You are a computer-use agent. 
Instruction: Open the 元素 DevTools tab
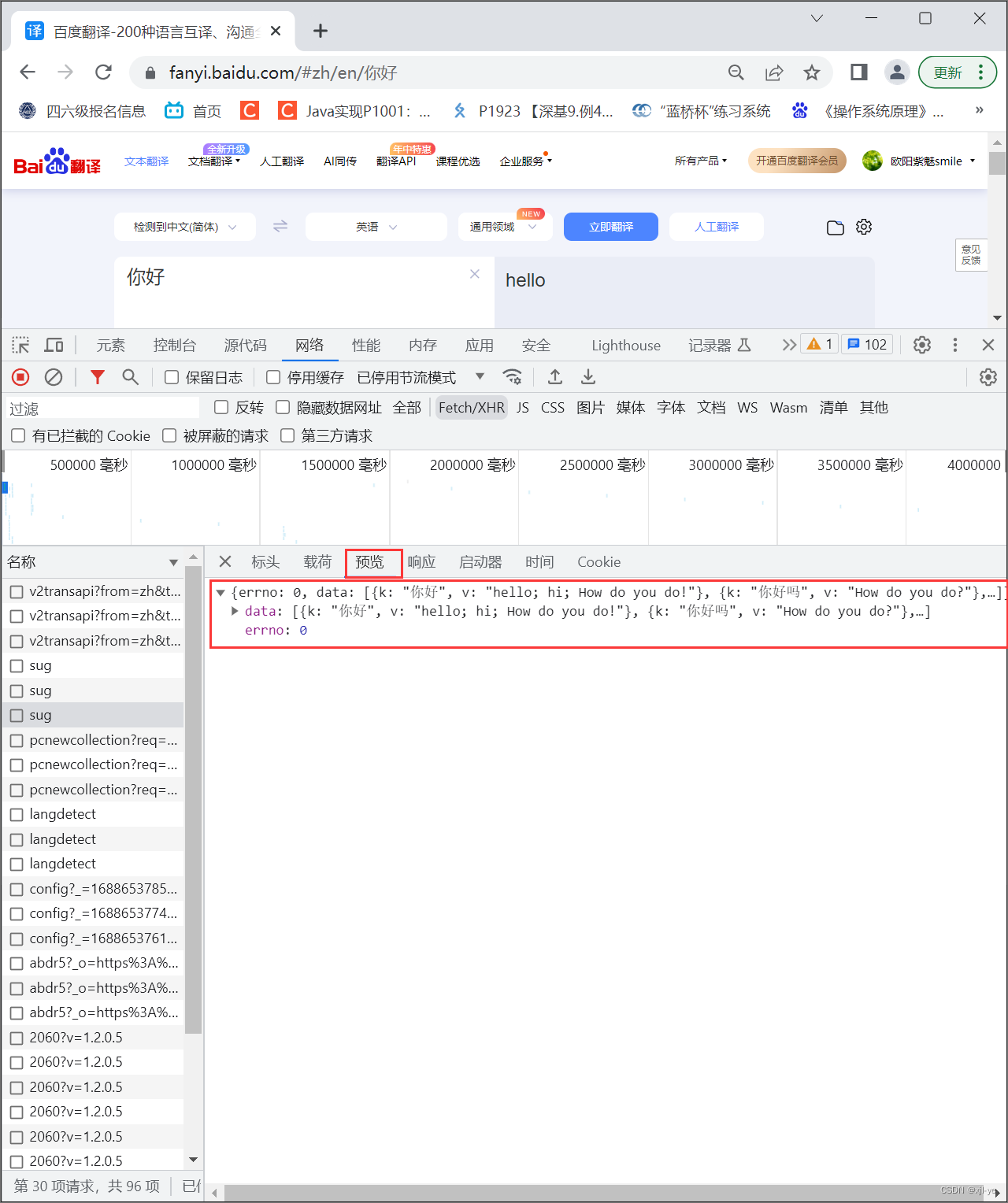110,345
